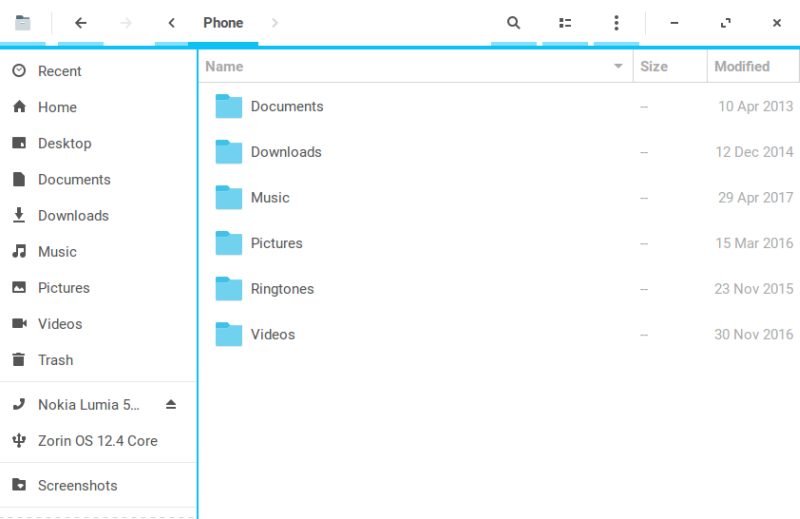Click the Music note icon in sidebar

coord(19,251)
